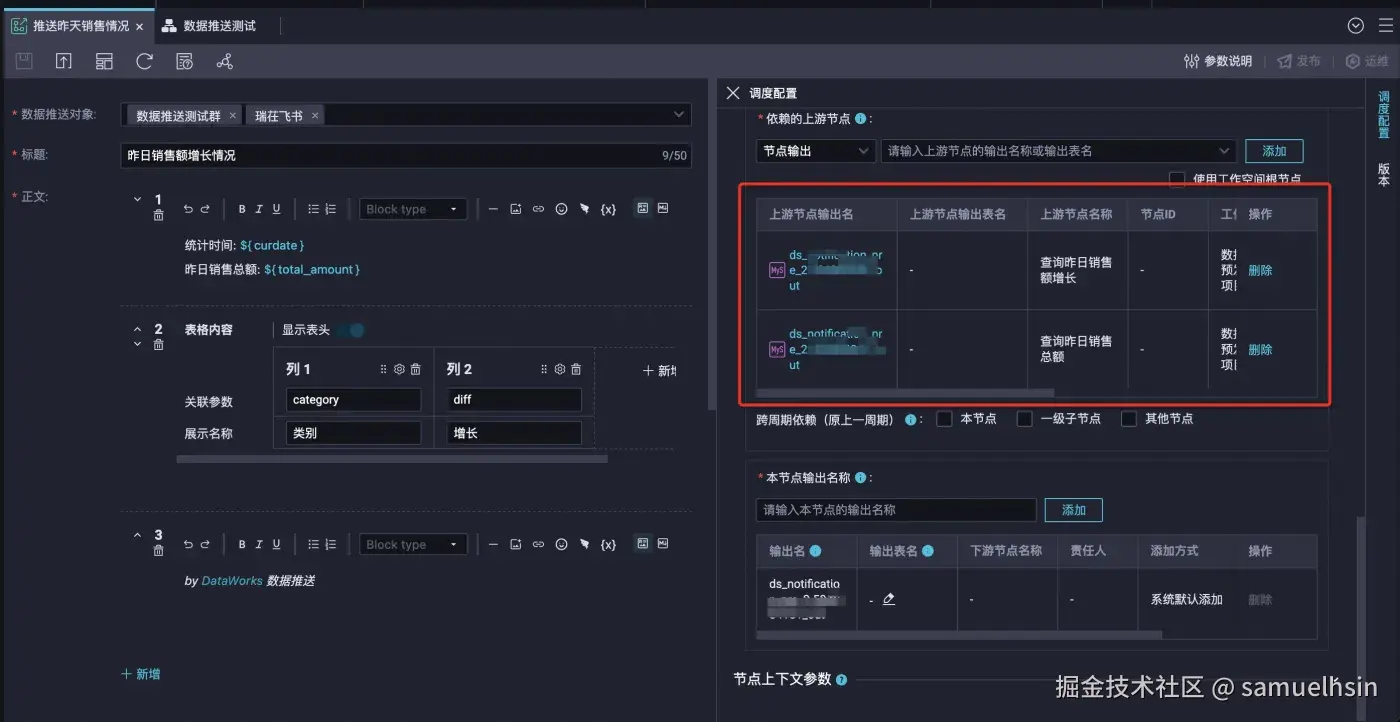This screenshot has height=722, width=1400.
Task: Move block 2 down with its chevron
Action: (138, 345)
